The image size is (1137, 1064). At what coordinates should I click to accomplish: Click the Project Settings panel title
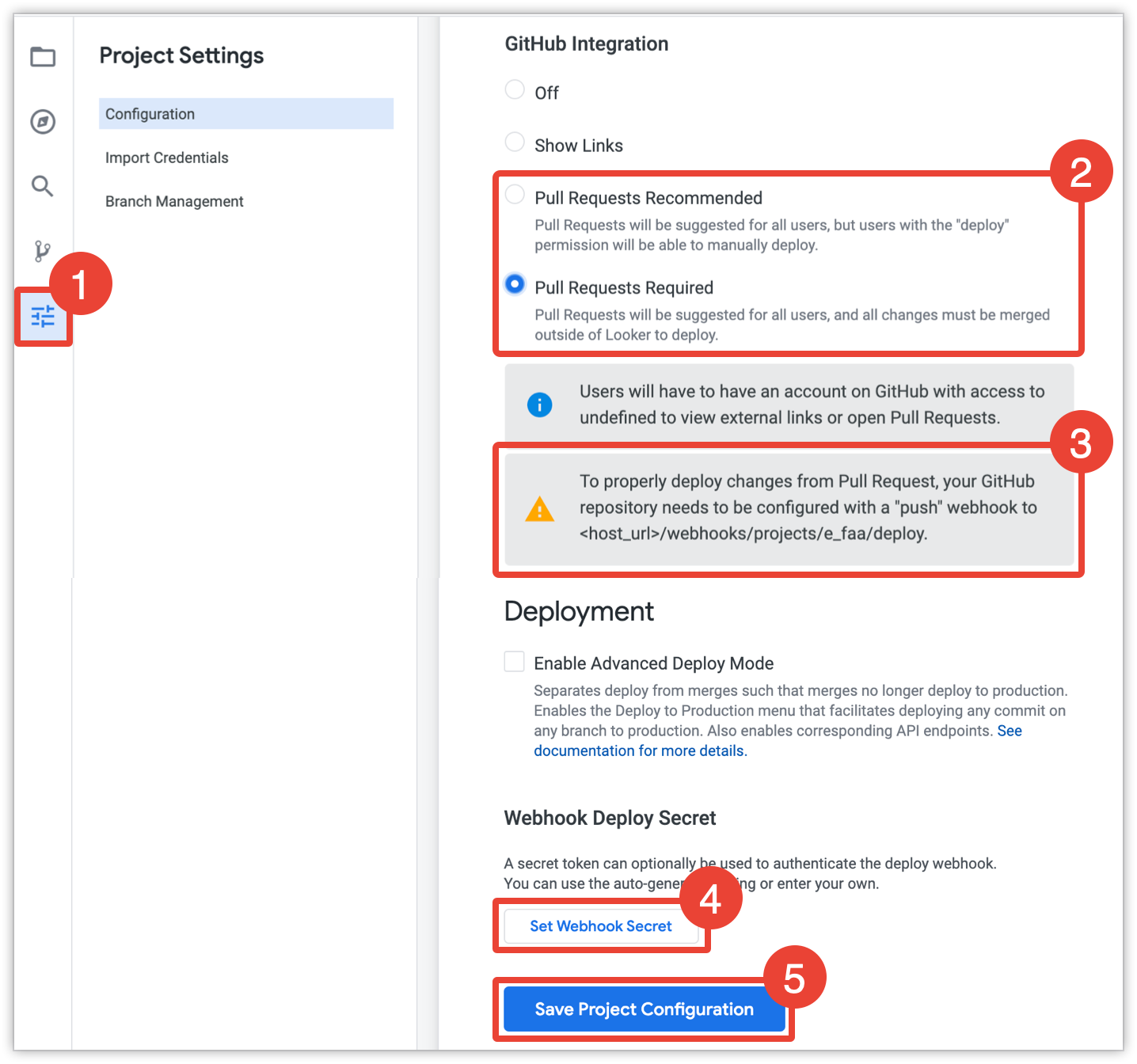pos(181,55)
